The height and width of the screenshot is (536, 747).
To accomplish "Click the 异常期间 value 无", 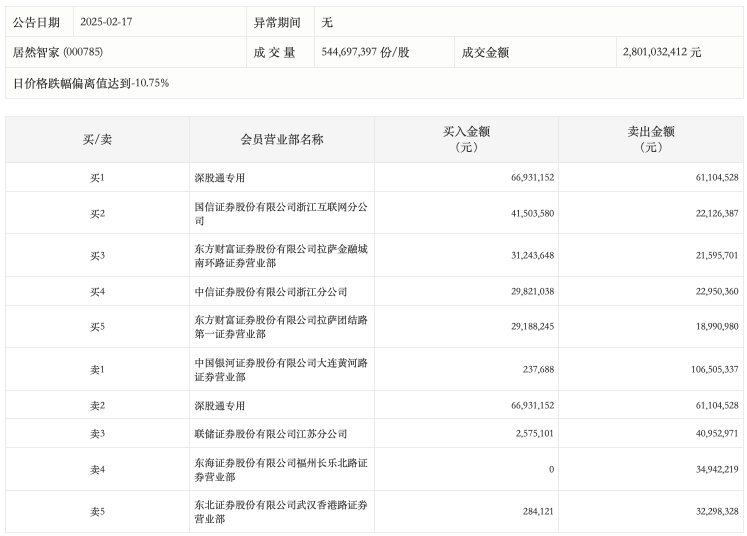I will [329, 22].
